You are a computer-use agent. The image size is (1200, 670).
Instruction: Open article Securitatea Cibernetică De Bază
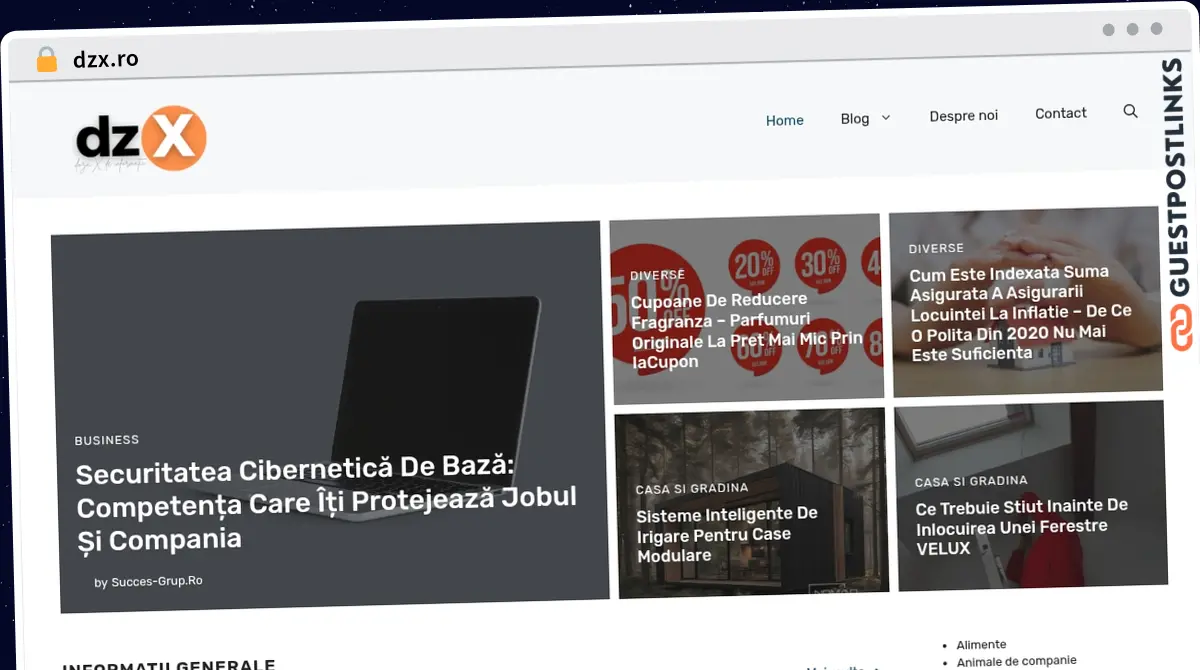[x=327, y=504]
